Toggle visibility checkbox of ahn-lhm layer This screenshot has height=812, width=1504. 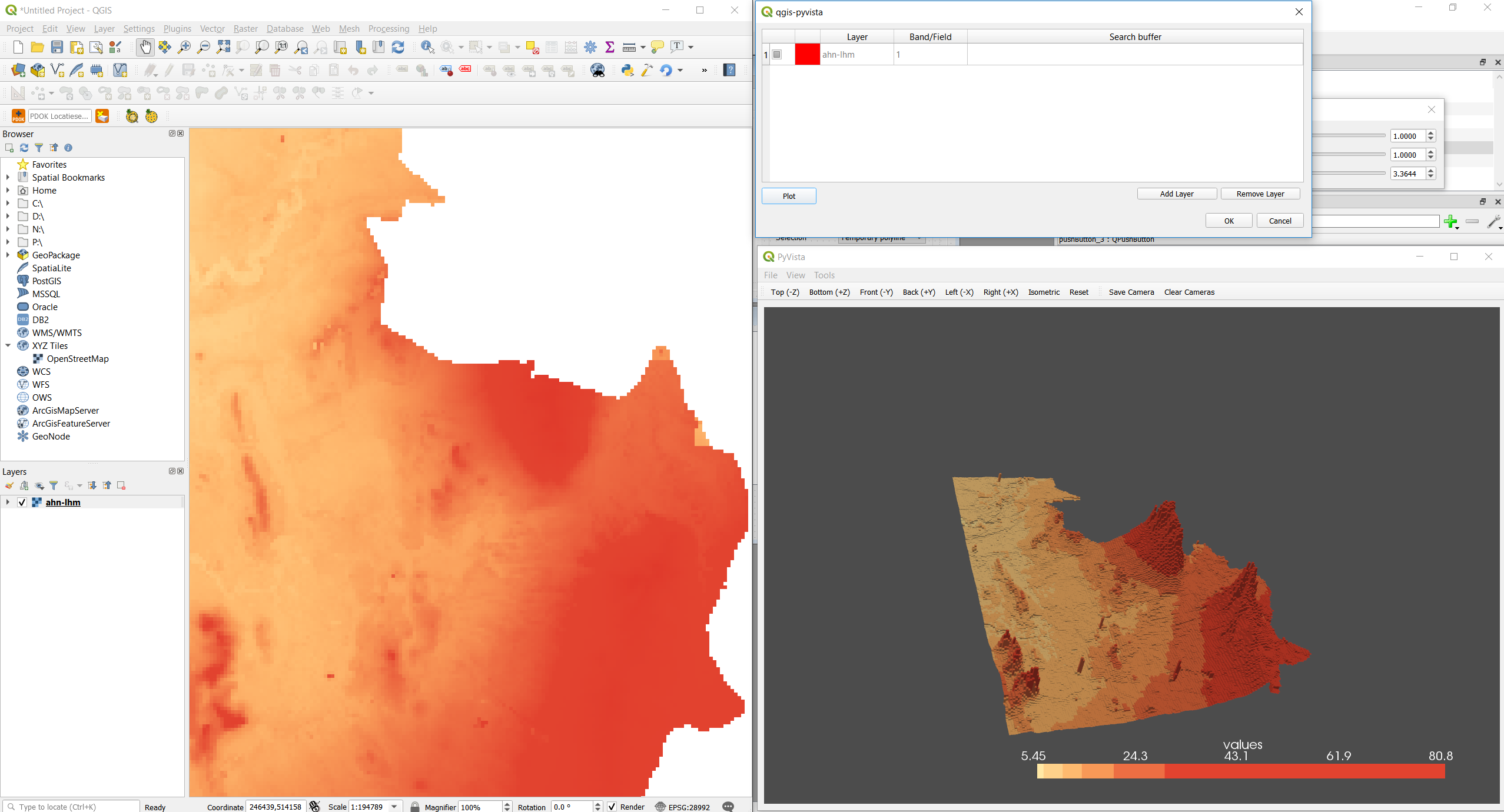click(x=22, y=502)
